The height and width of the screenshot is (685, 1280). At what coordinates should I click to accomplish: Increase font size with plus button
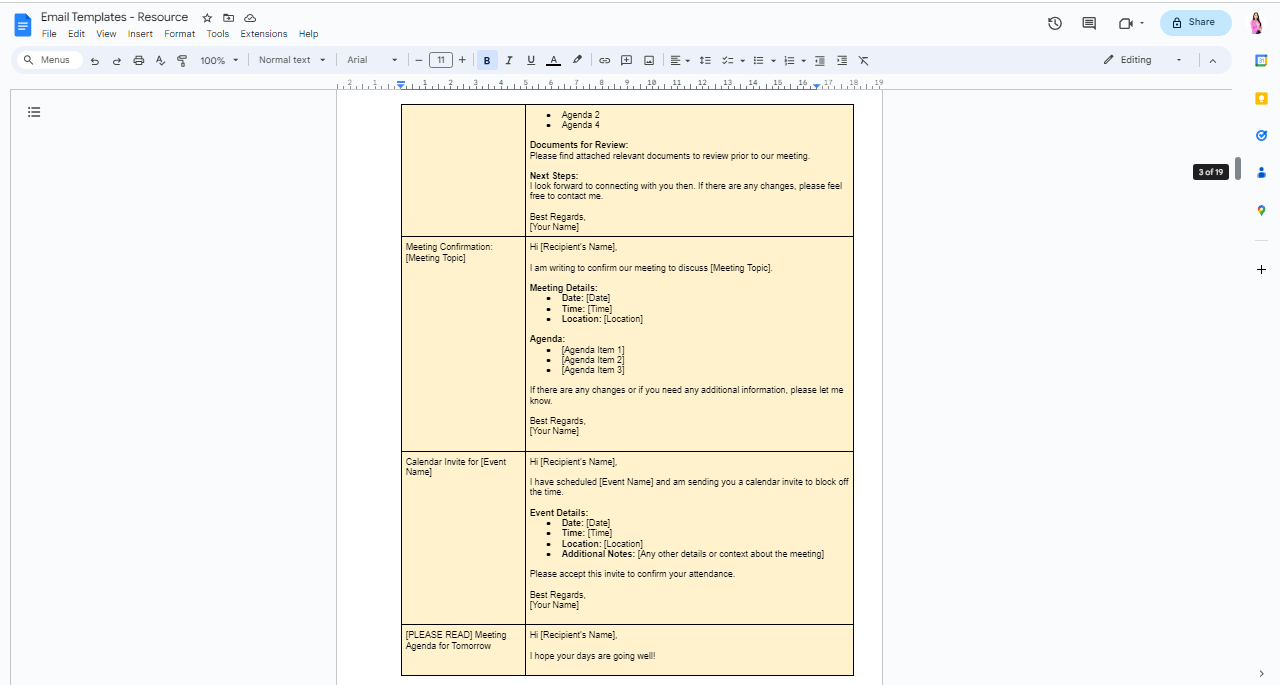(462, 60)
